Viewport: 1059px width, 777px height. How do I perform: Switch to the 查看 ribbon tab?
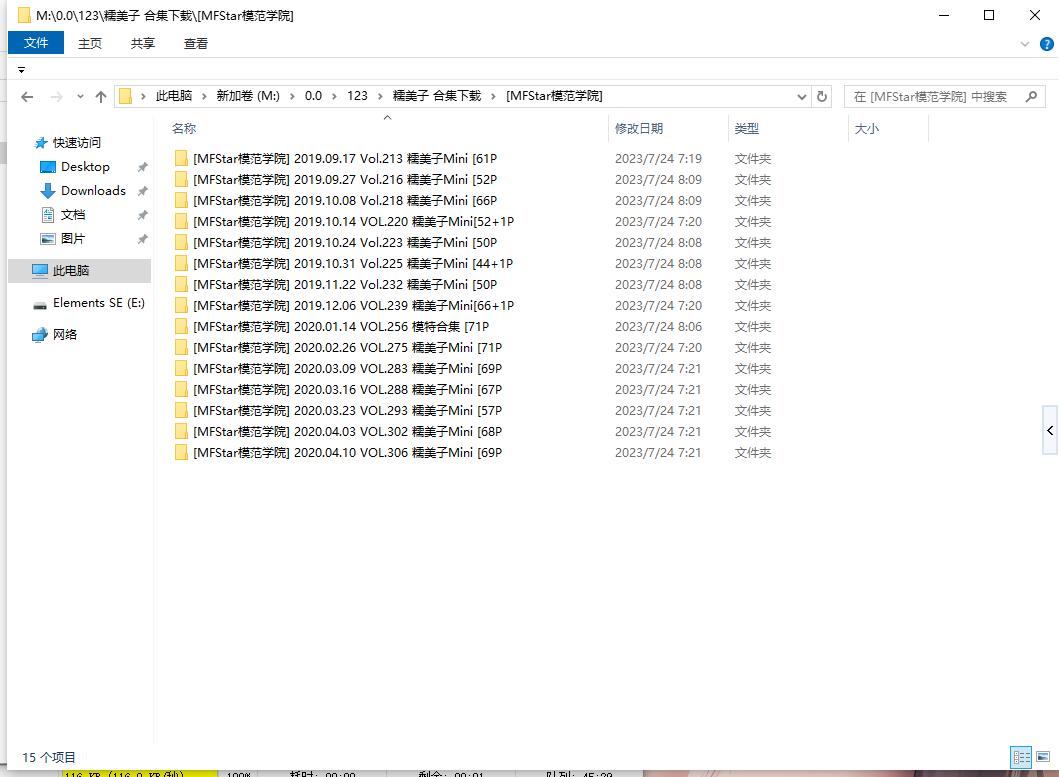pyautogui.click(x=196, y=43)
